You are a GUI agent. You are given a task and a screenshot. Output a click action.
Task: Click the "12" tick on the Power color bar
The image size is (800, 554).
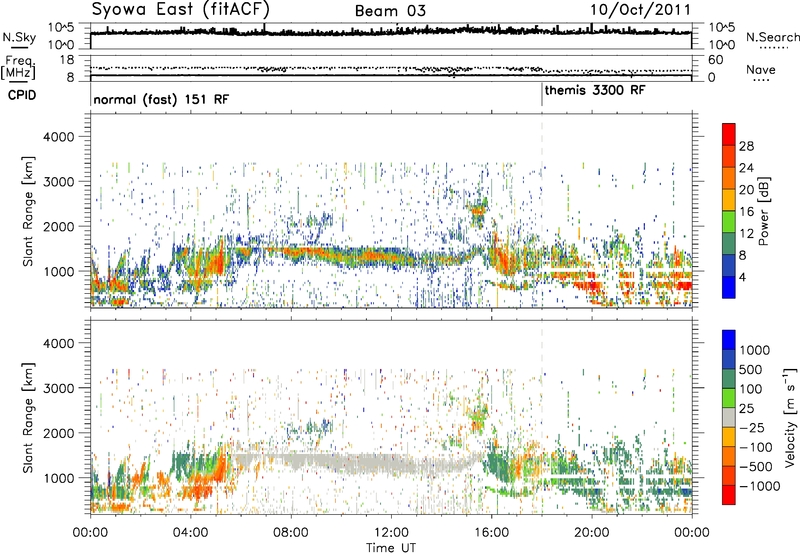(746, 234)
